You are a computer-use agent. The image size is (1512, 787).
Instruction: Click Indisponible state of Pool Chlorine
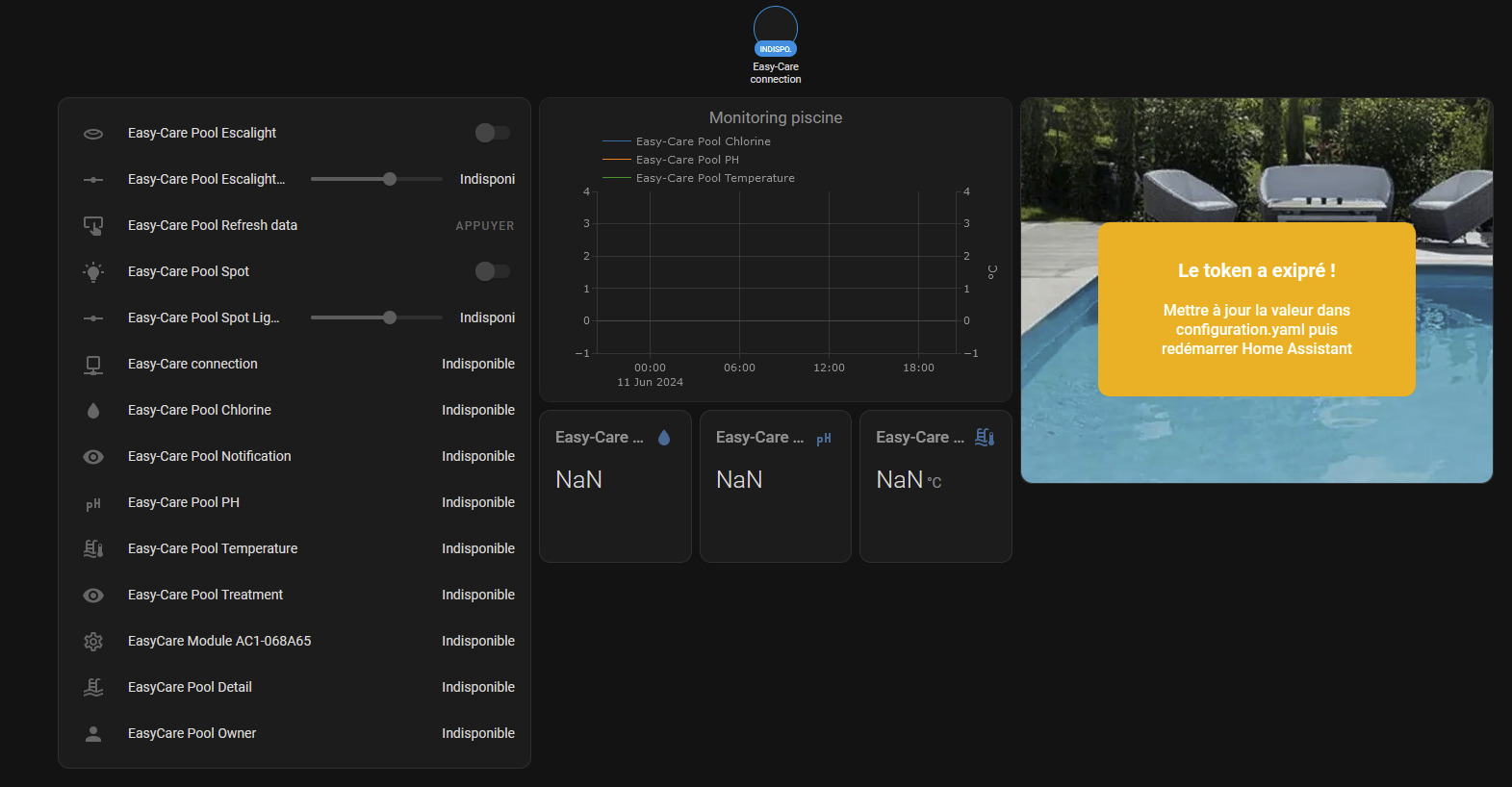[x=478, y=410]
